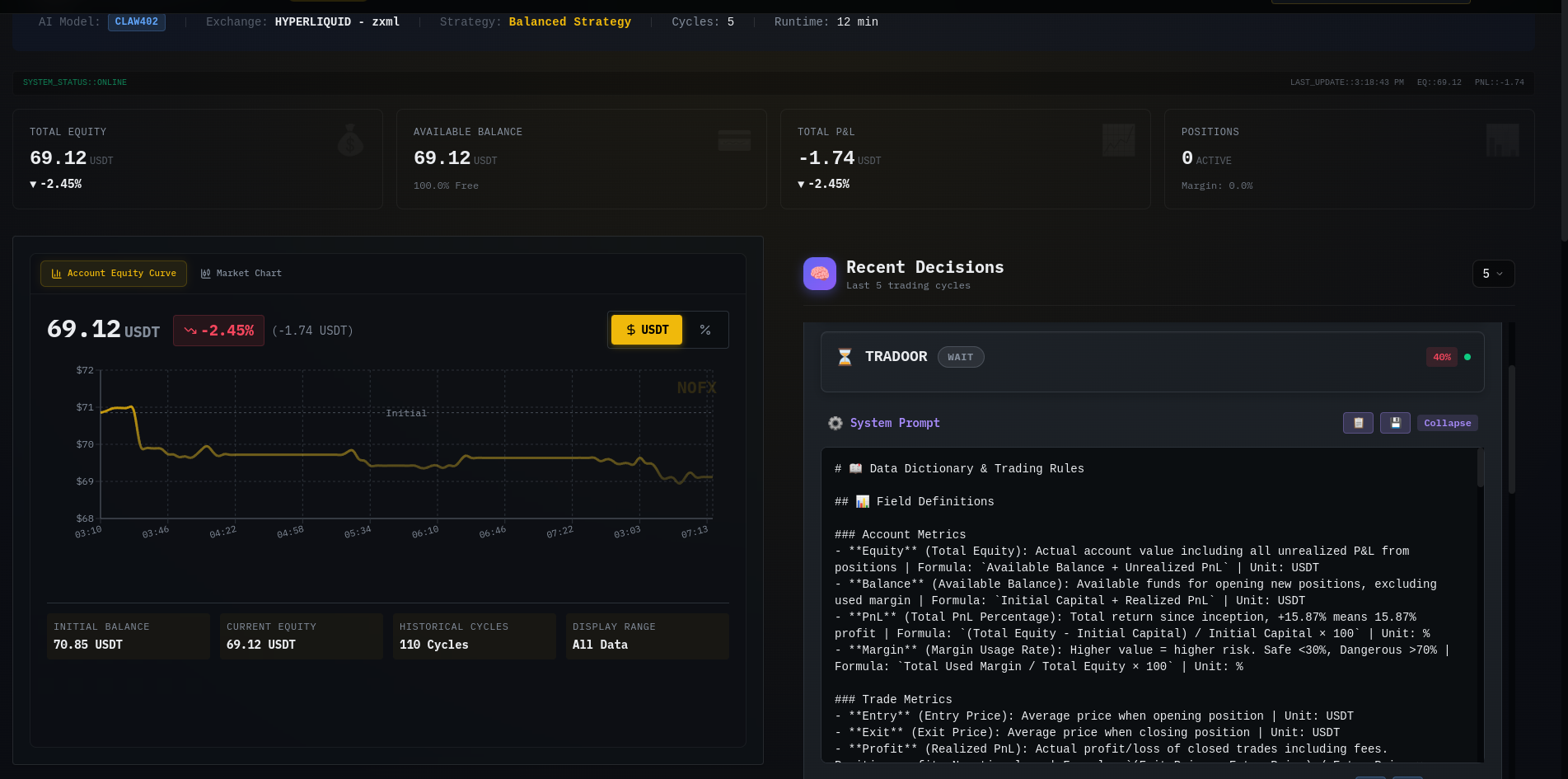The height and width of the screenshot is (779, 1568).
Task: Click the CLAW402 AI model badge
Action: 137,22
